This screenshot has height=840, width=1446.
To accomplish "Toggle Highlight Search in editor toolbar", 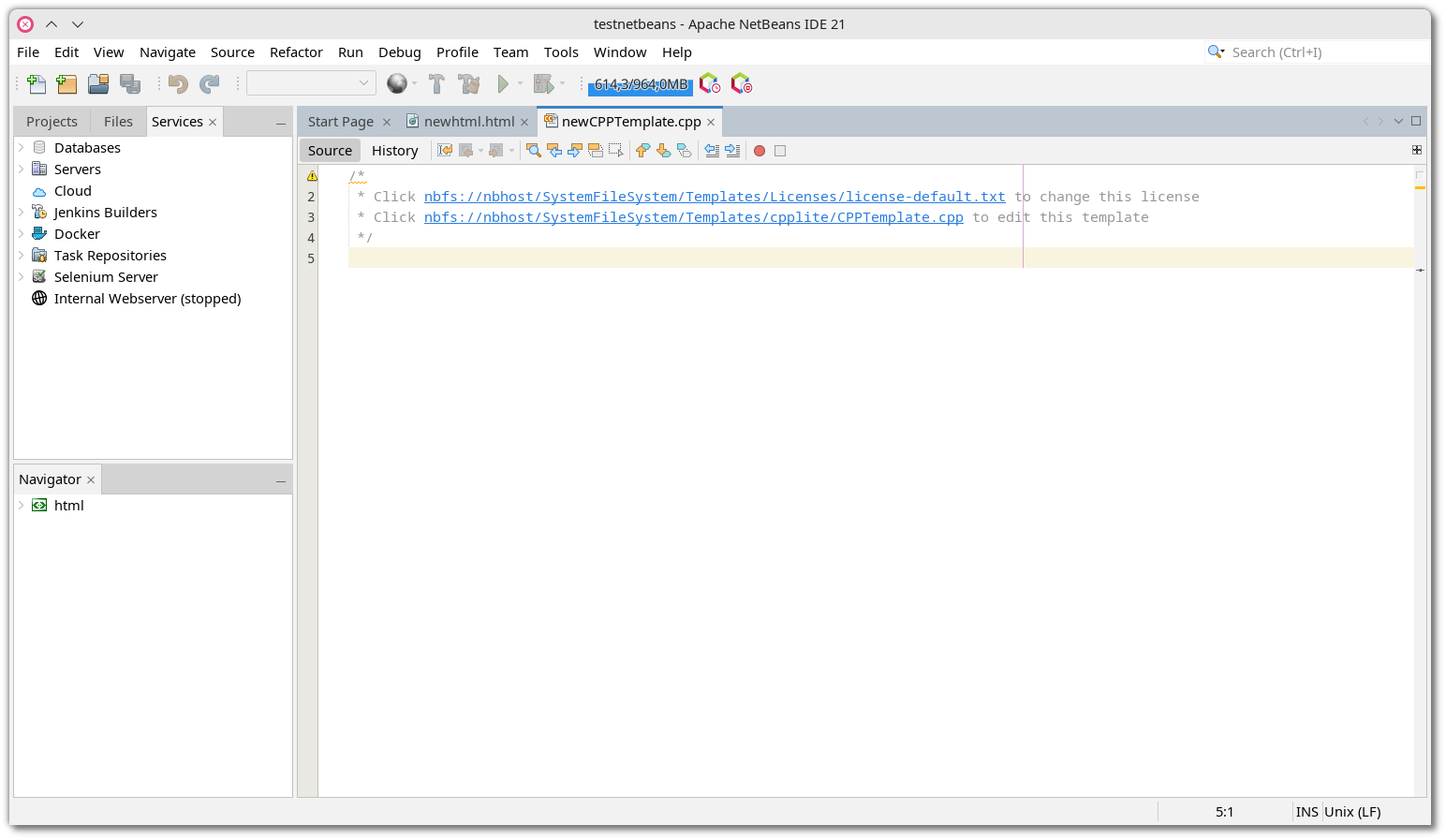I will (596, 151).
